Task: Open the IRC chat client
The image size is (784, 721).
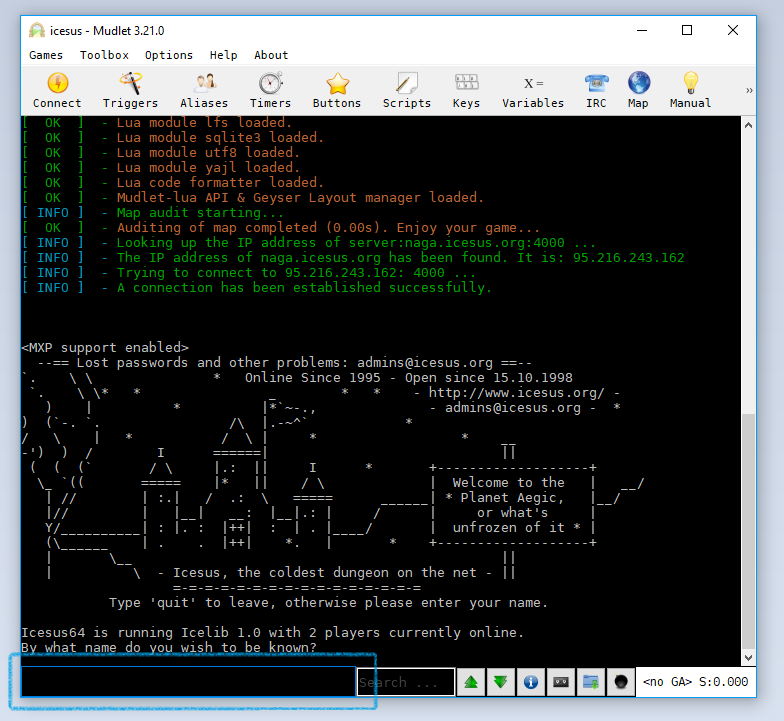Action: pyautogui.click(x=596, y=90)
